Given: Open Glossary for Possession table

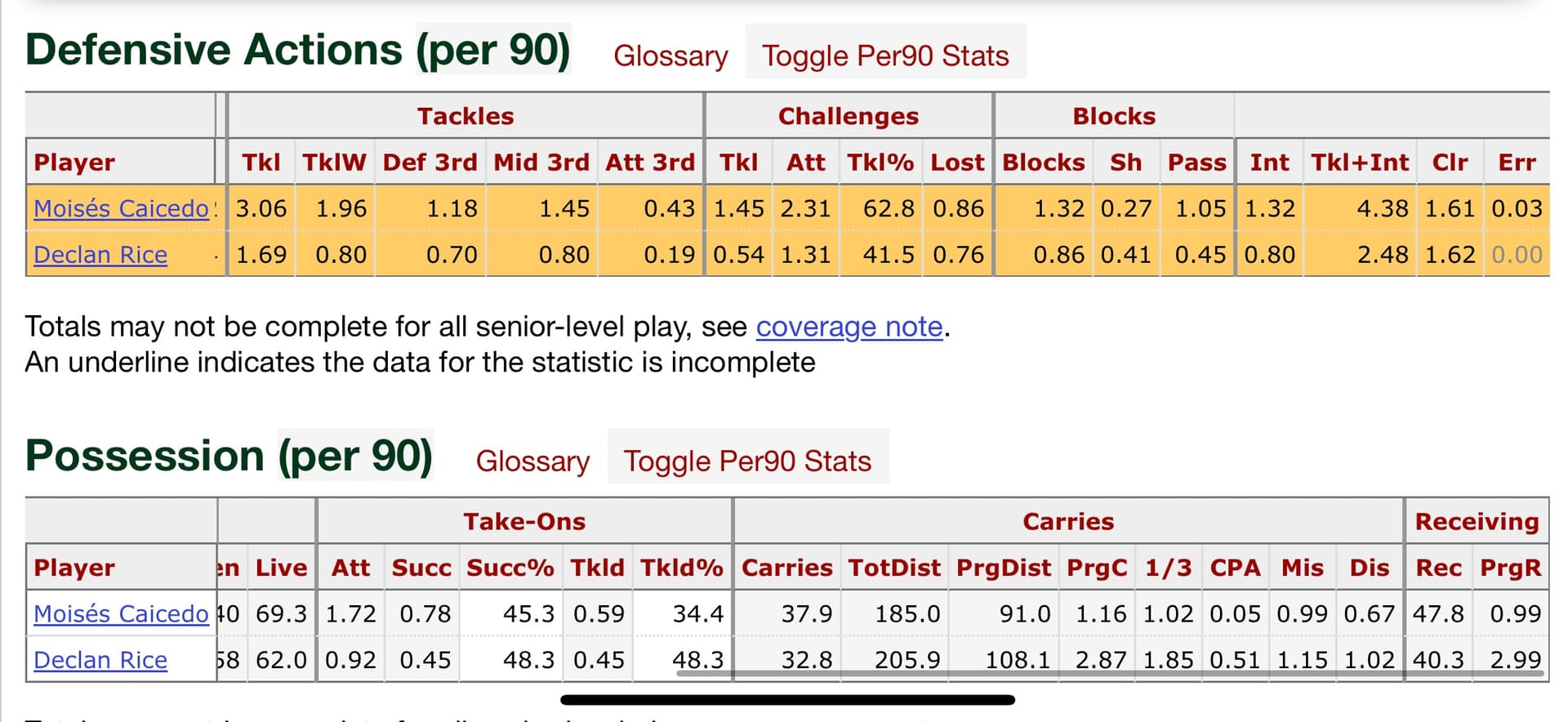Looking at the screenshot, I should (532, 461).
